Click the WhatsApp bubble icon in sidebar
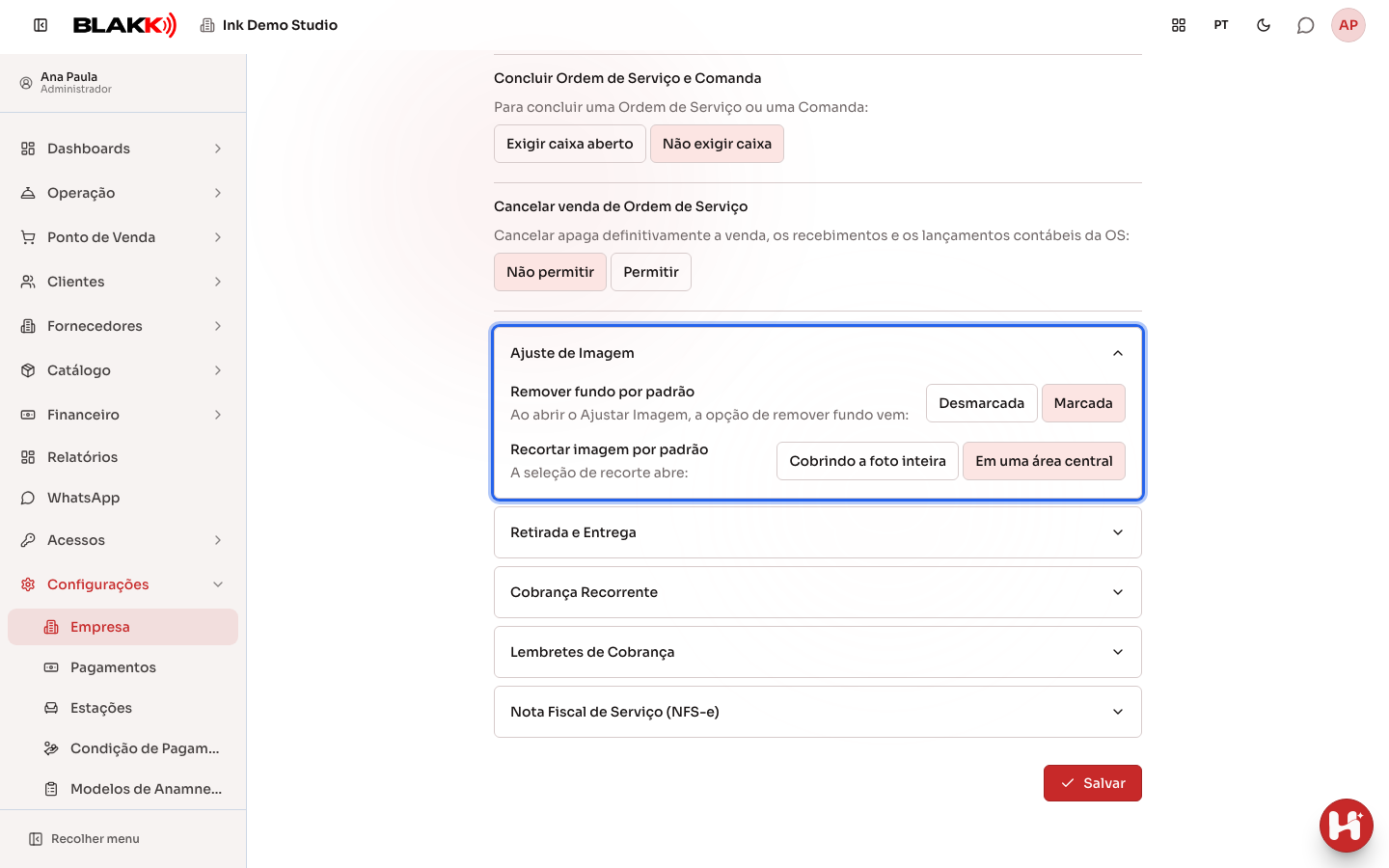Viewport: 1389px width, 868px height. (x=28, y=498)
